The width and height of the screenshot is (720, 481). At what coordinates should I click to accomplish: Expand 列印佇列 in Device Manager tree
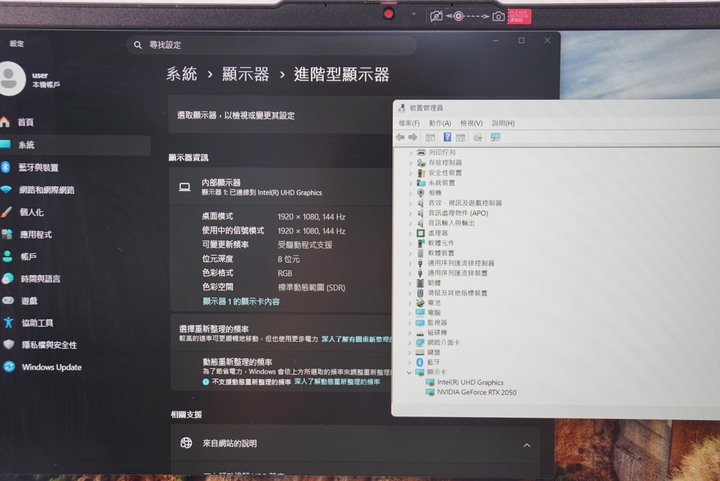click(x=411, y=152)
